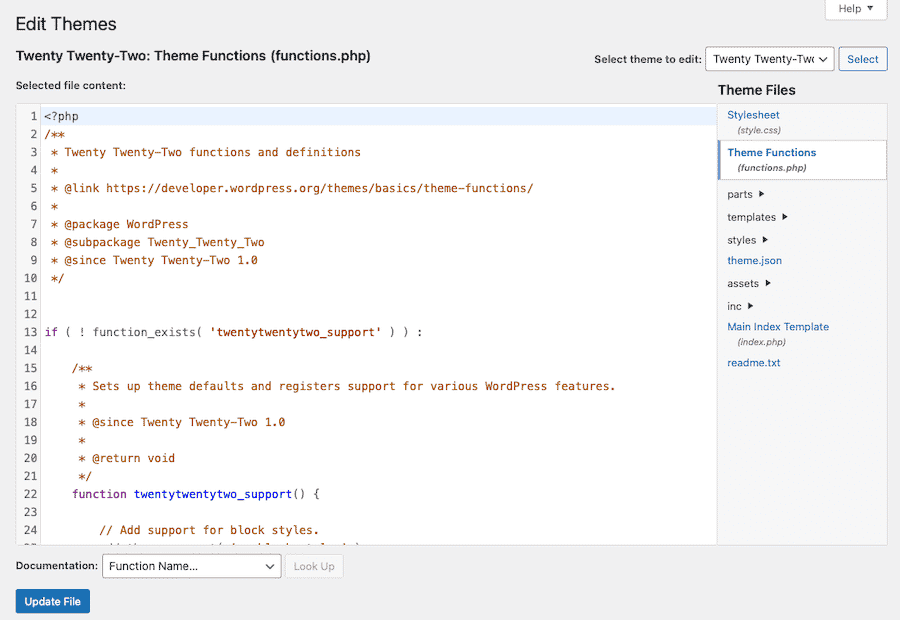Click the Look Up button

pyautogui.click(x=314, y=566)
